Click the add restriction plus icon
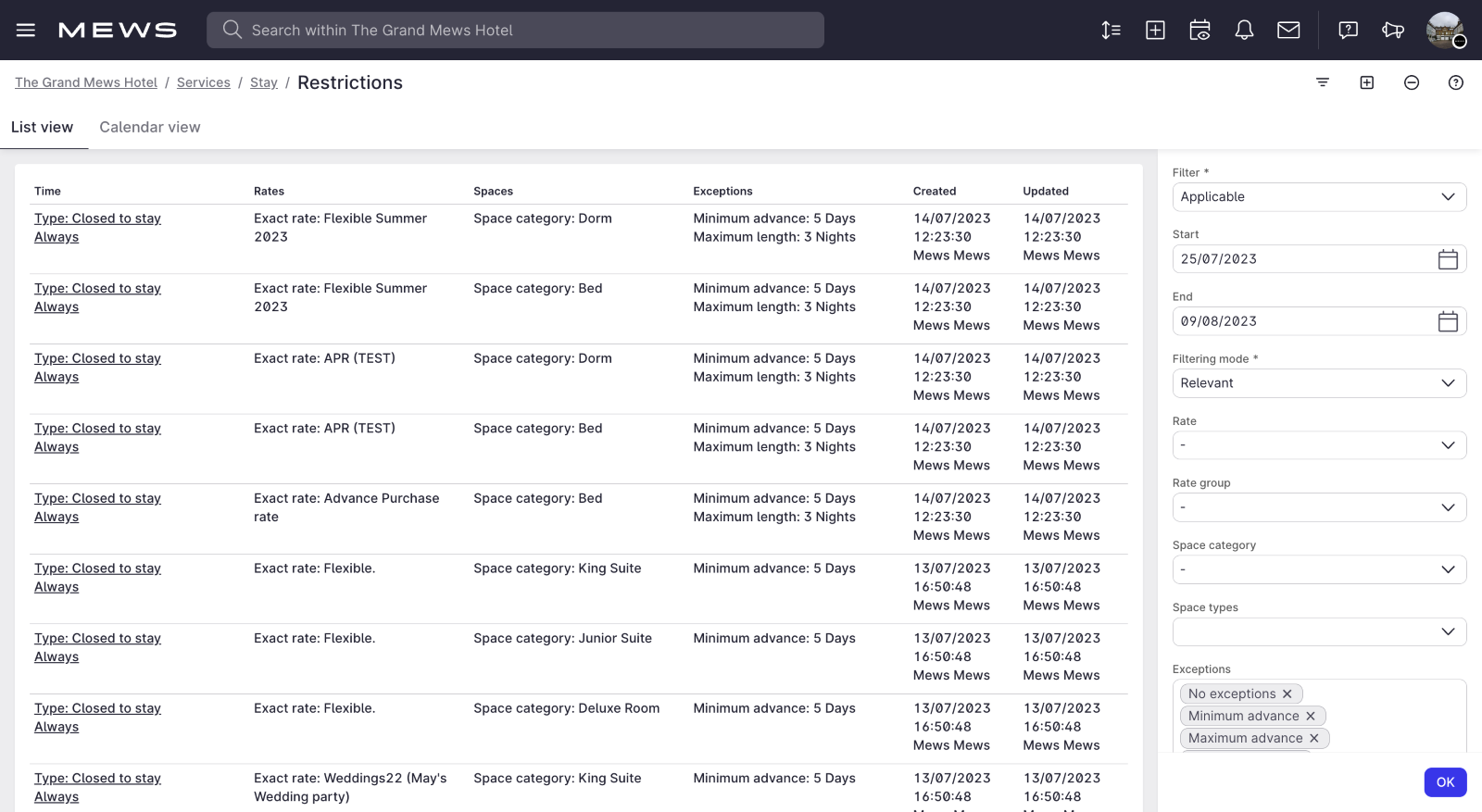 pyautogui.click(x=1367, y=82)
